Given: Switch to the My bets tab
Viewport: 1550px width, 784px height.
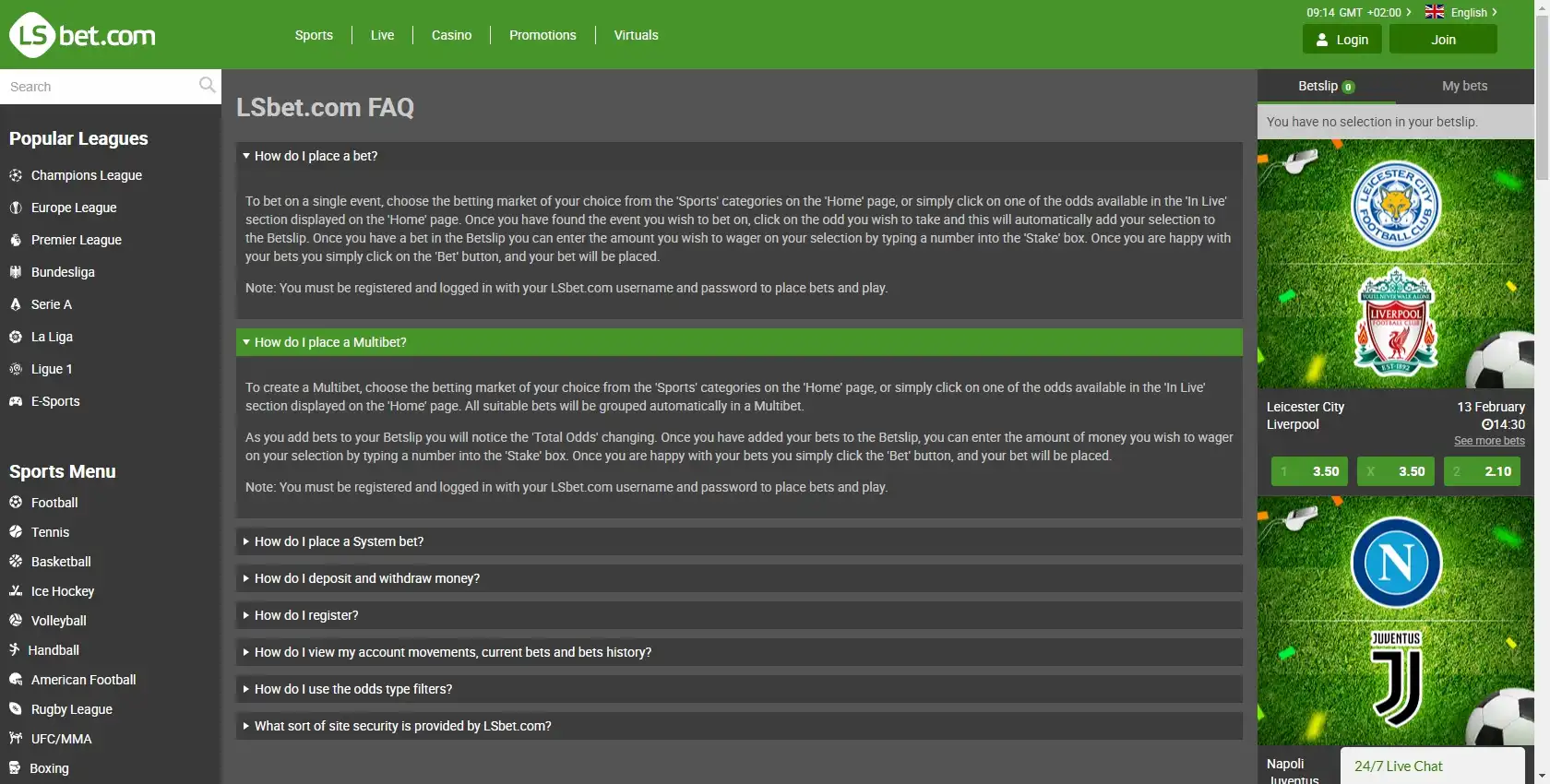Looking at the screenshot, I should pyautogui.click(x=1464, y=86).
